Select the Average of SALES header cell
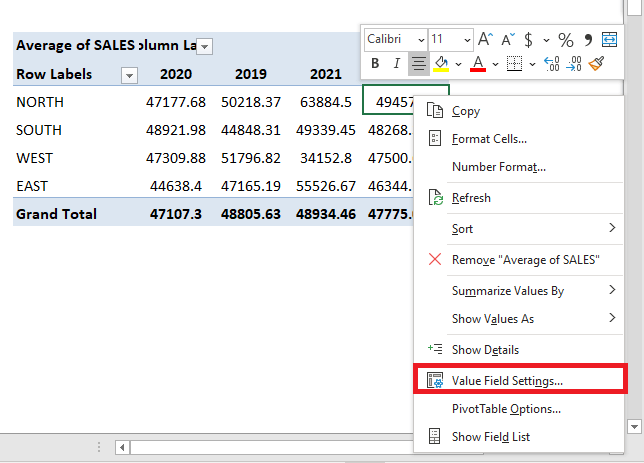644x463 pixels. point(75,45)
